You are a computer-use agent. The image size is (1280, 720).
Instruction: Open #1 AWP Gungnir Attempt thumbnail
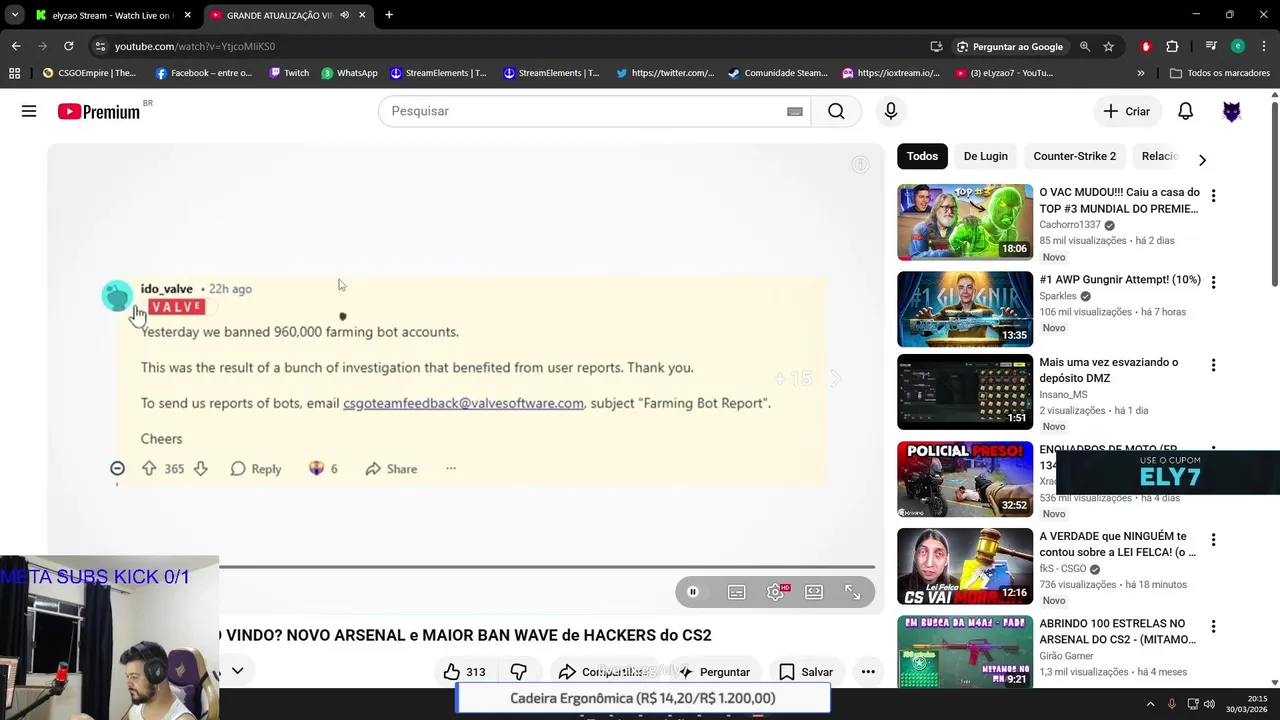click(965, 309)
